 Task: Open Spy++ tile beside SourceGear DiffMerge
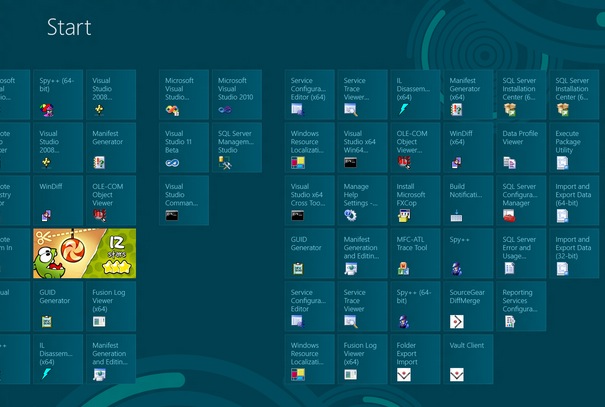[x=416, y=306]
